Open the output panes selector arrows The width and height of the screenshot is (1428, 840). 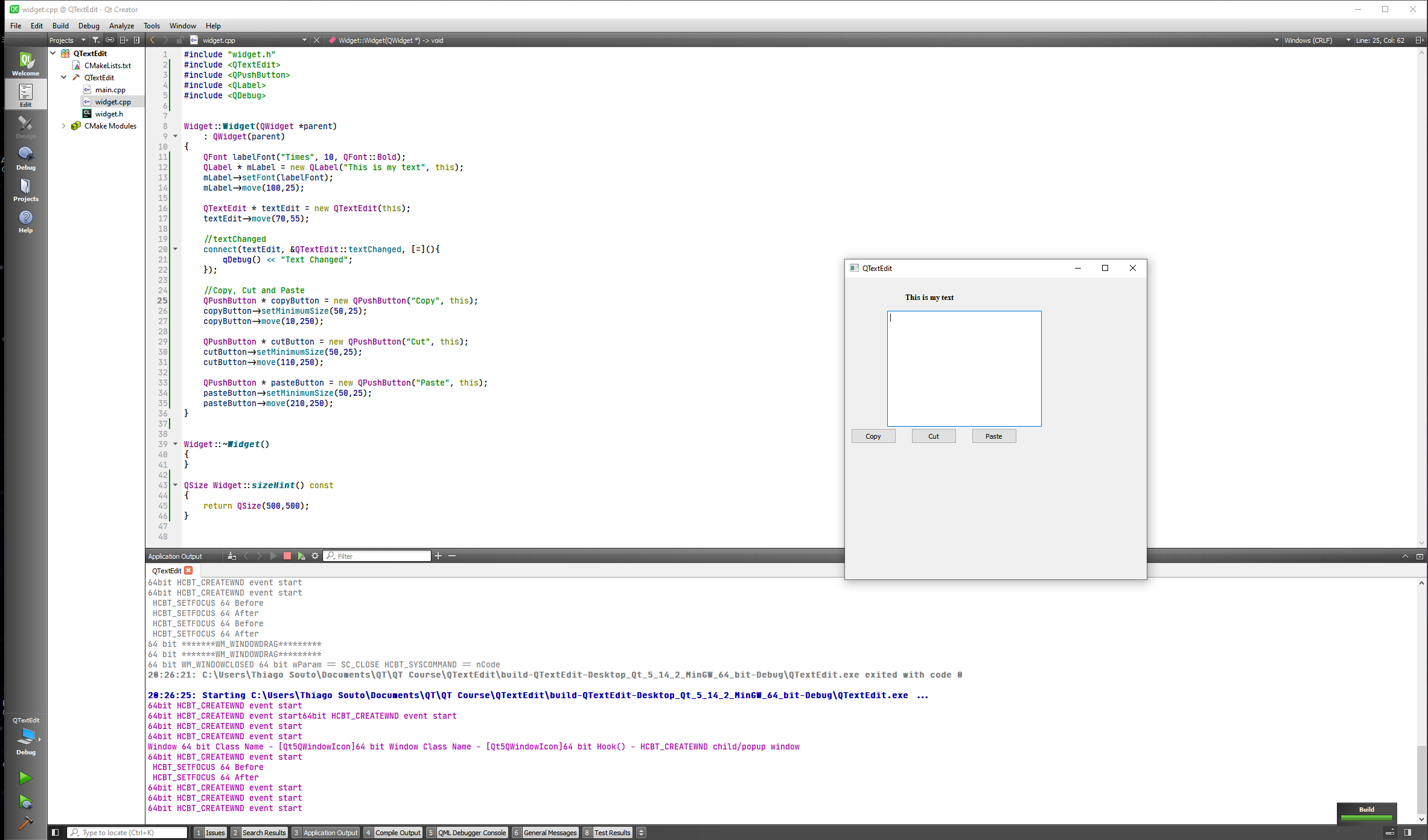point(642,833)
